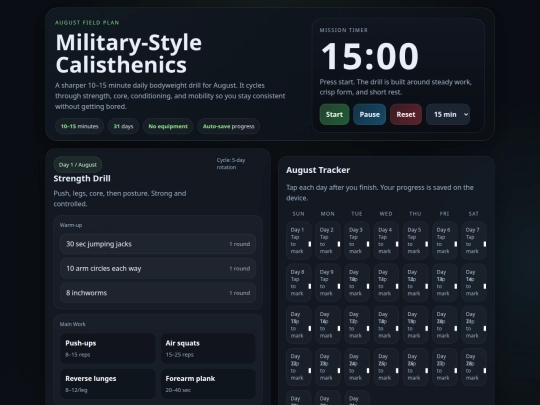
Task: Mark Day 7 on Saturday
Action: pyautogui.click(x=474, y=240)
